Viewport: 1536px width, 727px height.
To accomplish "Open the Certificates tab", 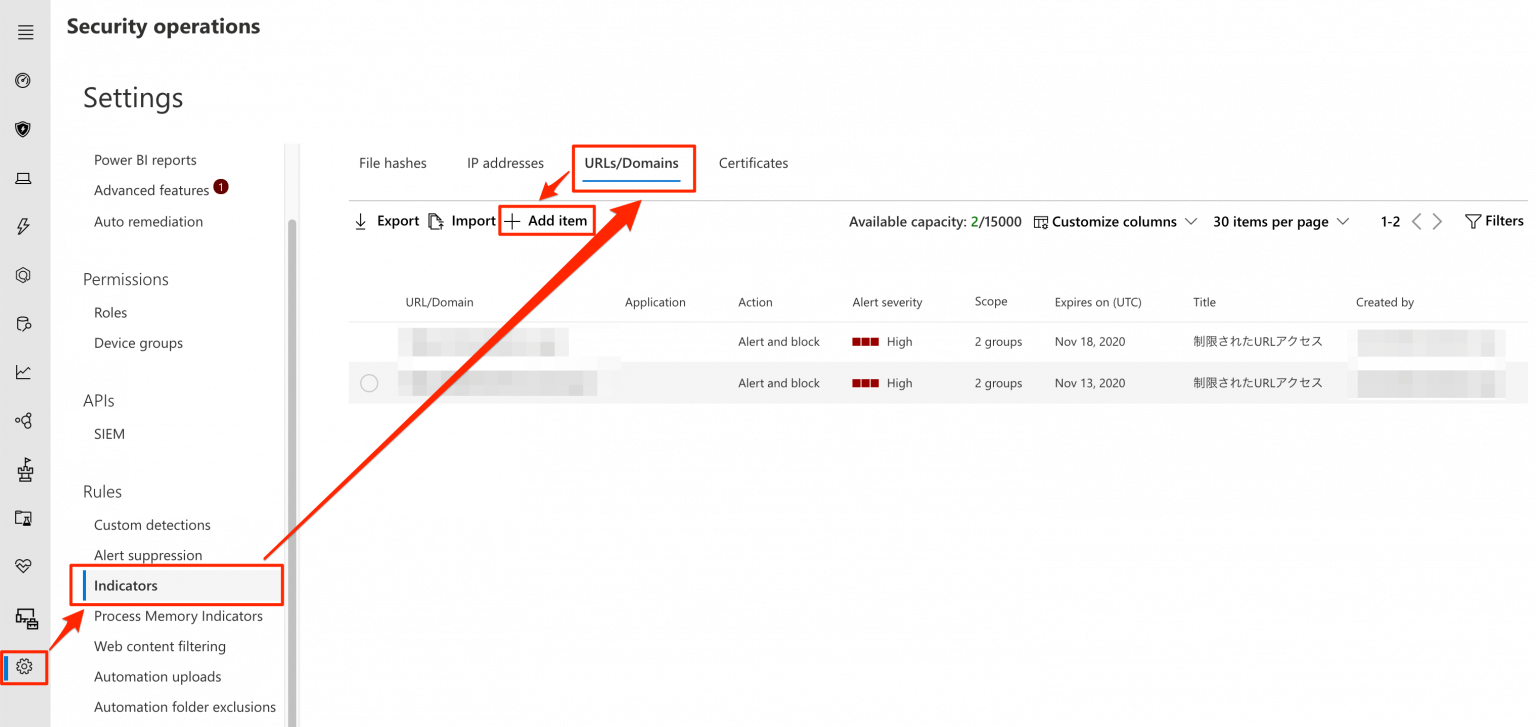I will 752,163.
